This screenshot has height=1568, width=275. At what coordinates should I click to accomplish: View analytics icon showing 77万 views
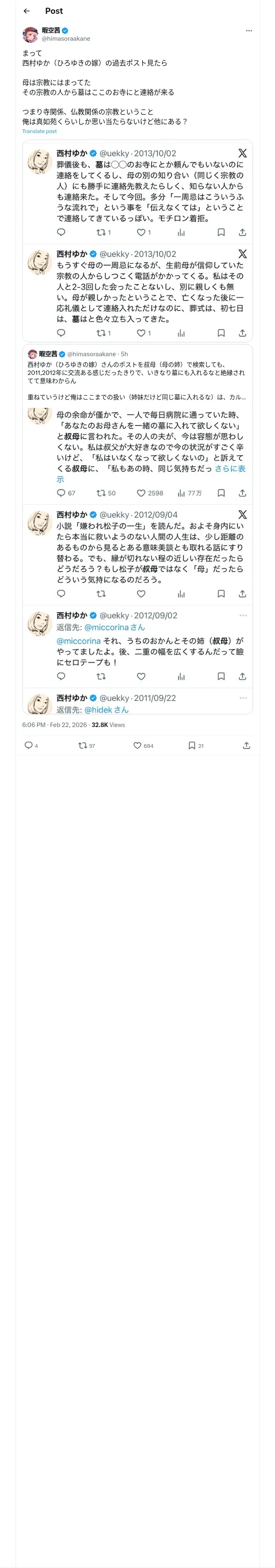coord(181,493)
